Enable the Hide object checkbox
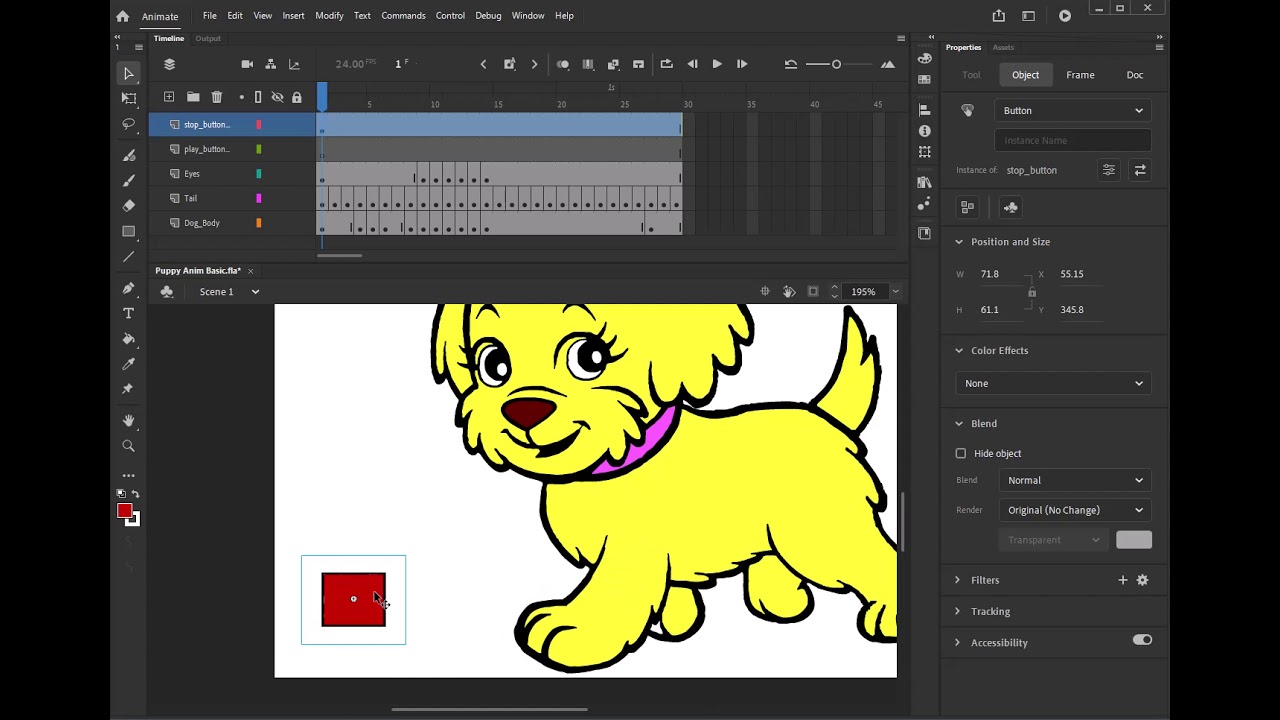This screenshot has height=720, width=1280. click(961, 453)
